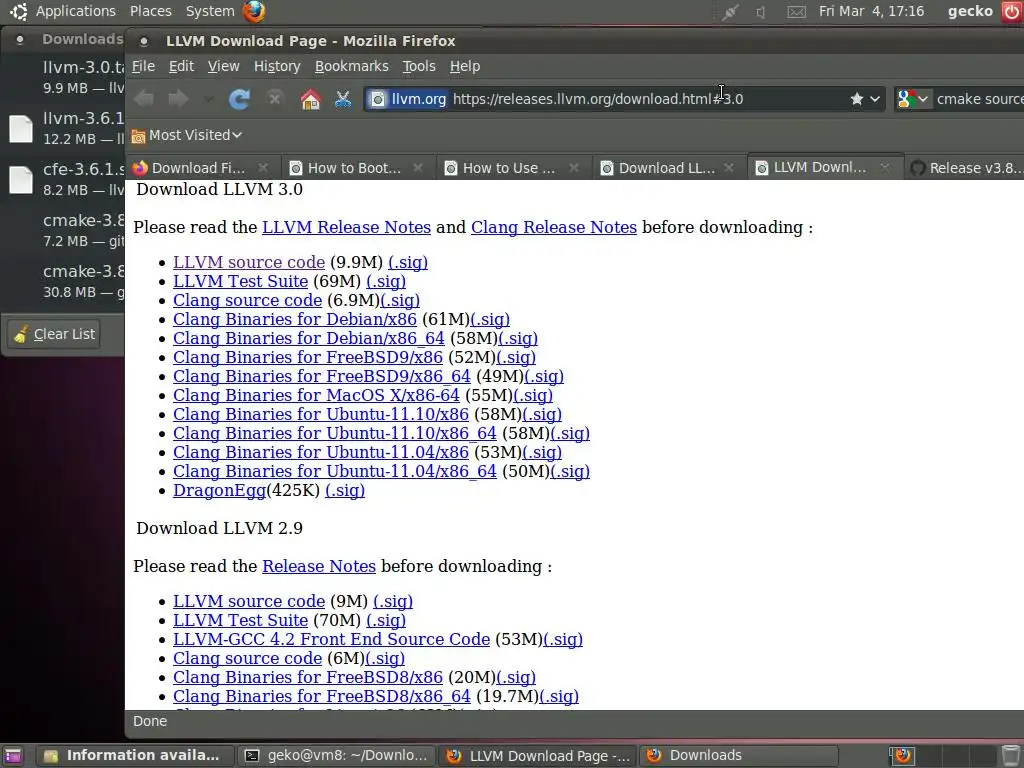Open the LLVM Release Notes link
The width and height of the screenshot is (1024, 768).
346,227
